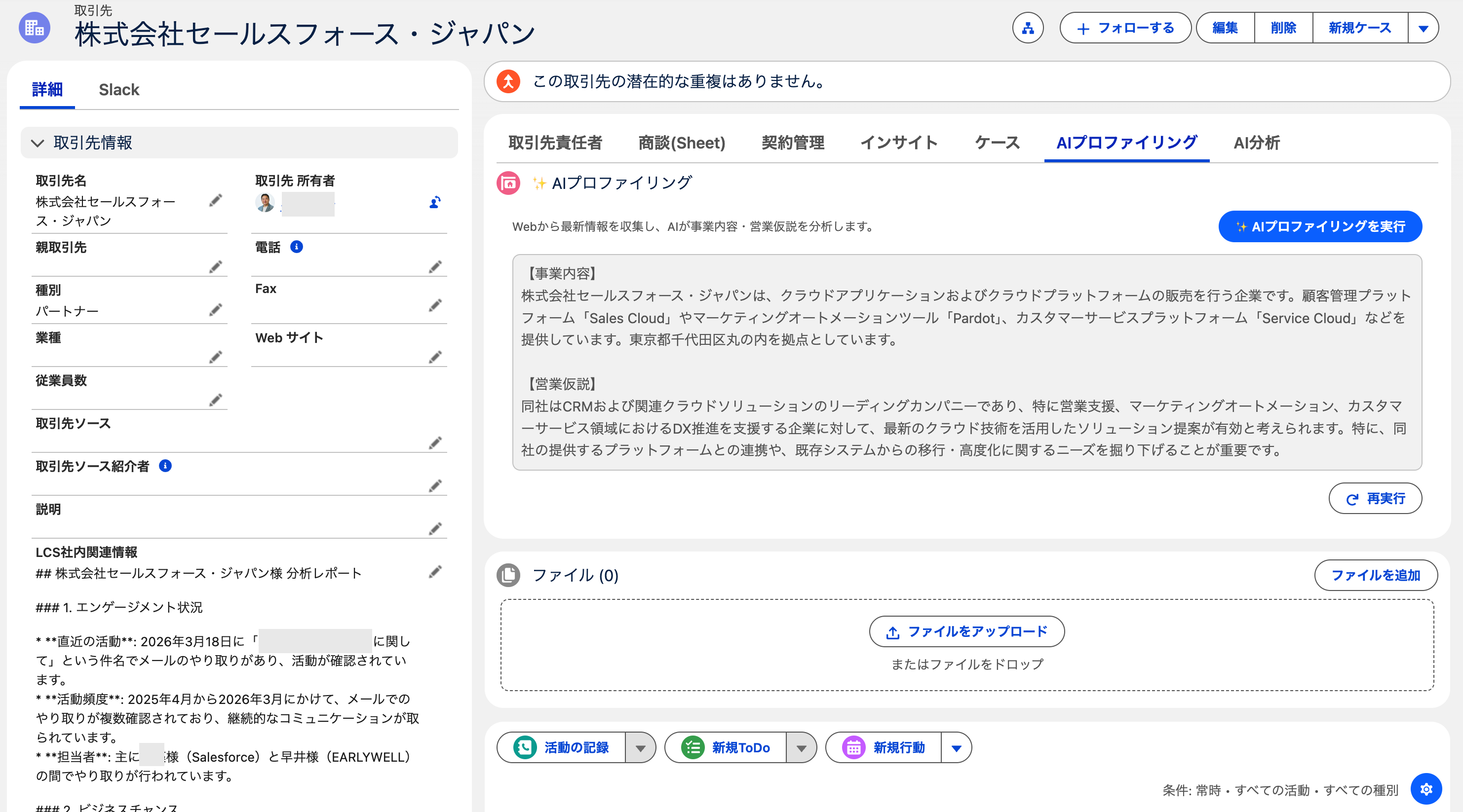Open the AI分析 tab

(1256, 143)
